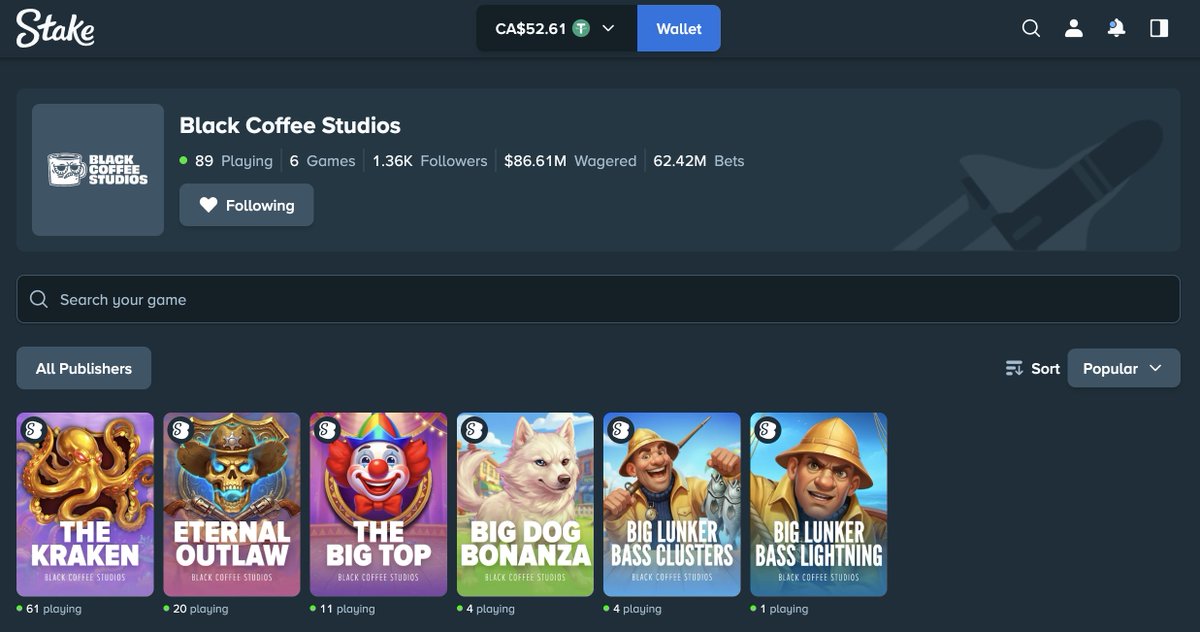This screenshot has height=632, width=1200.
Task: Click the search field magnifier icon
Action: [x=39, y=299]
